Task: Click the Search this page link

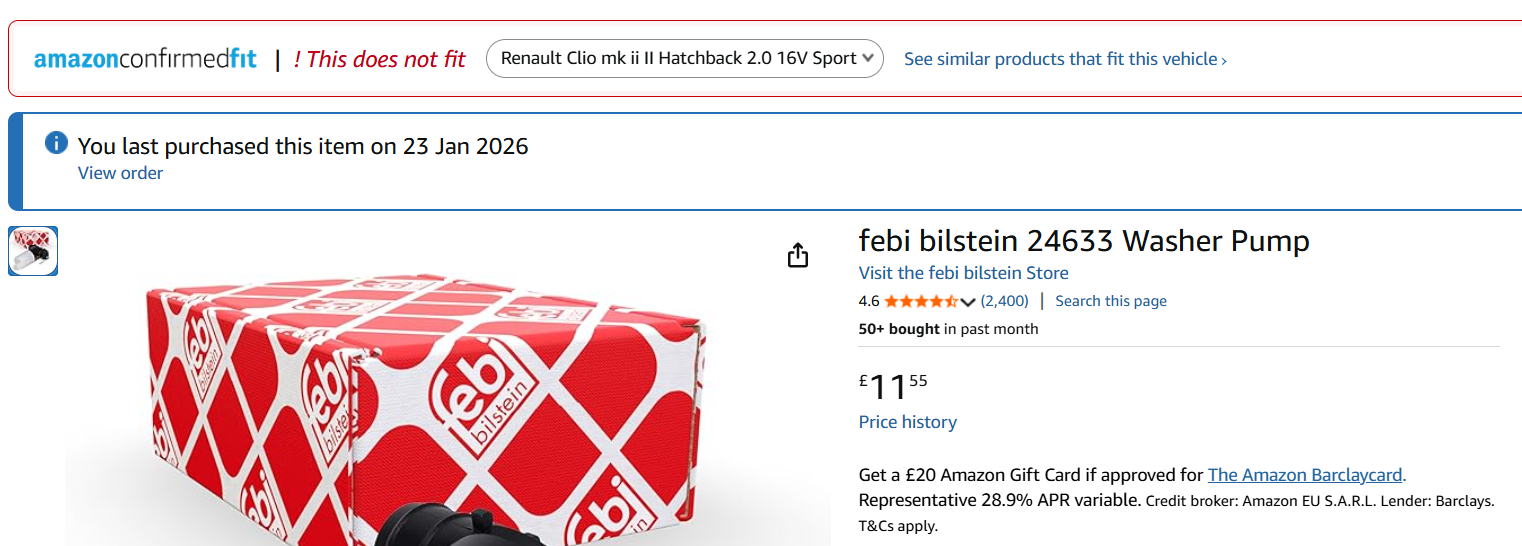Action: [x=1110, y=301]
